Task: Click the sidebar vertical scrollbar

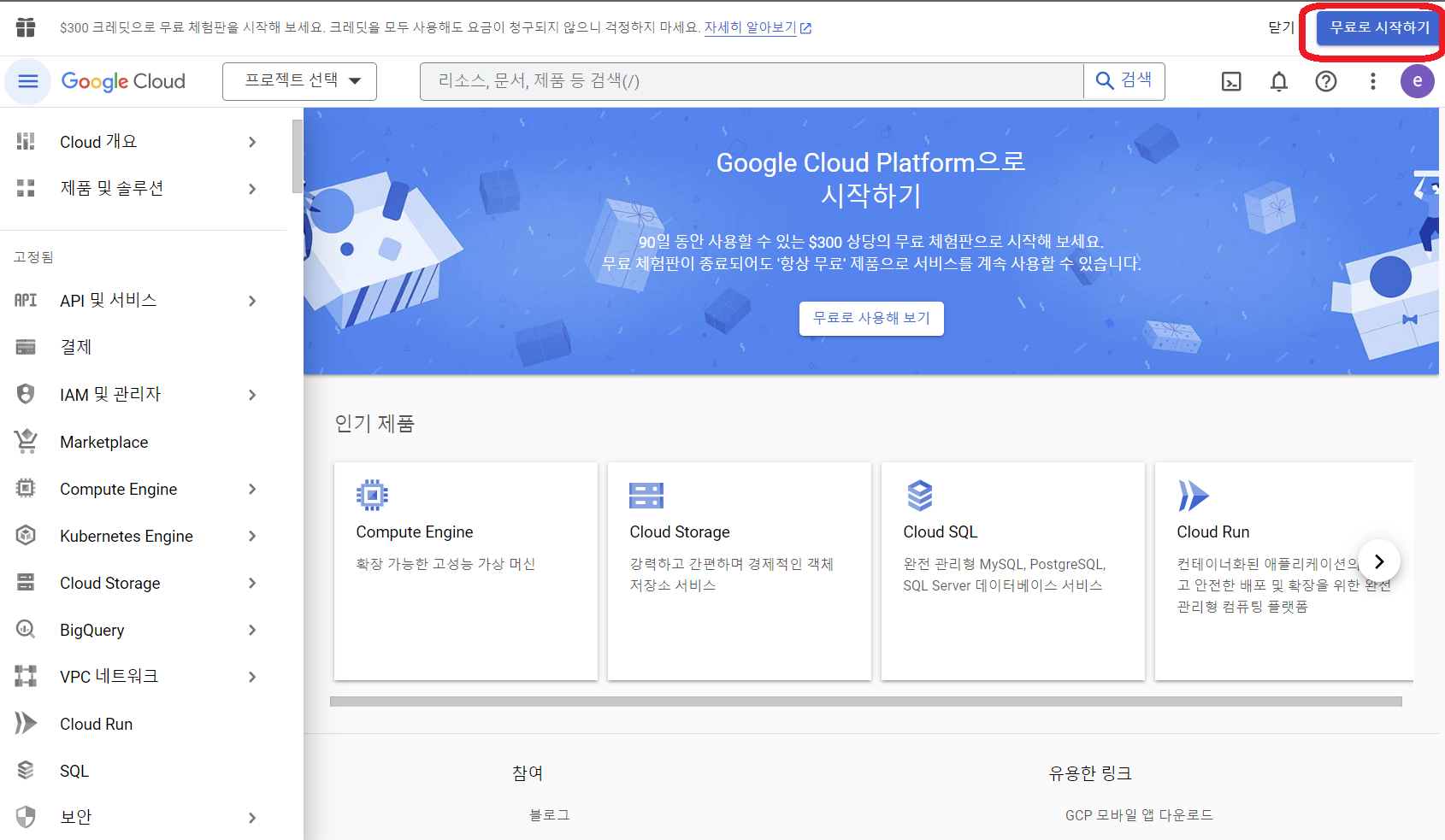Action: pyautogui.click(x=298, y=156)
